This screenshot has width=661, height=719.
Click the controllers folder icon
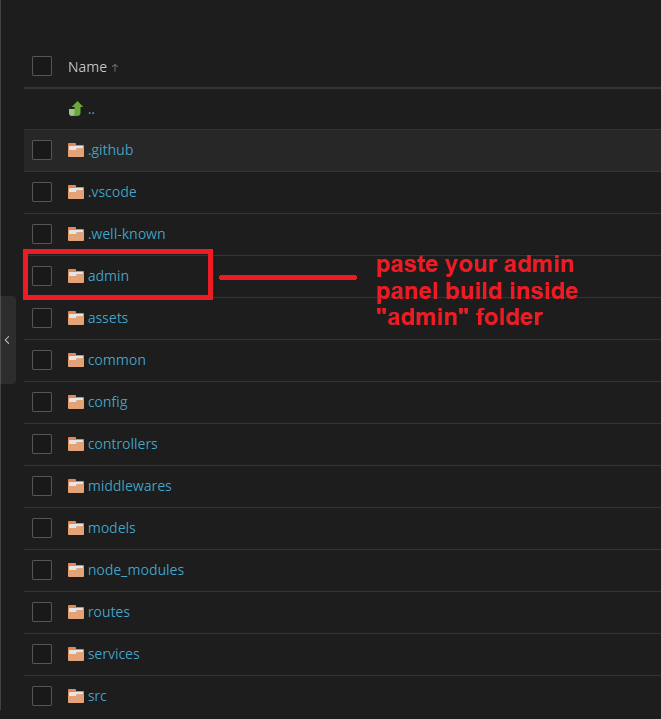click(76, 444)
